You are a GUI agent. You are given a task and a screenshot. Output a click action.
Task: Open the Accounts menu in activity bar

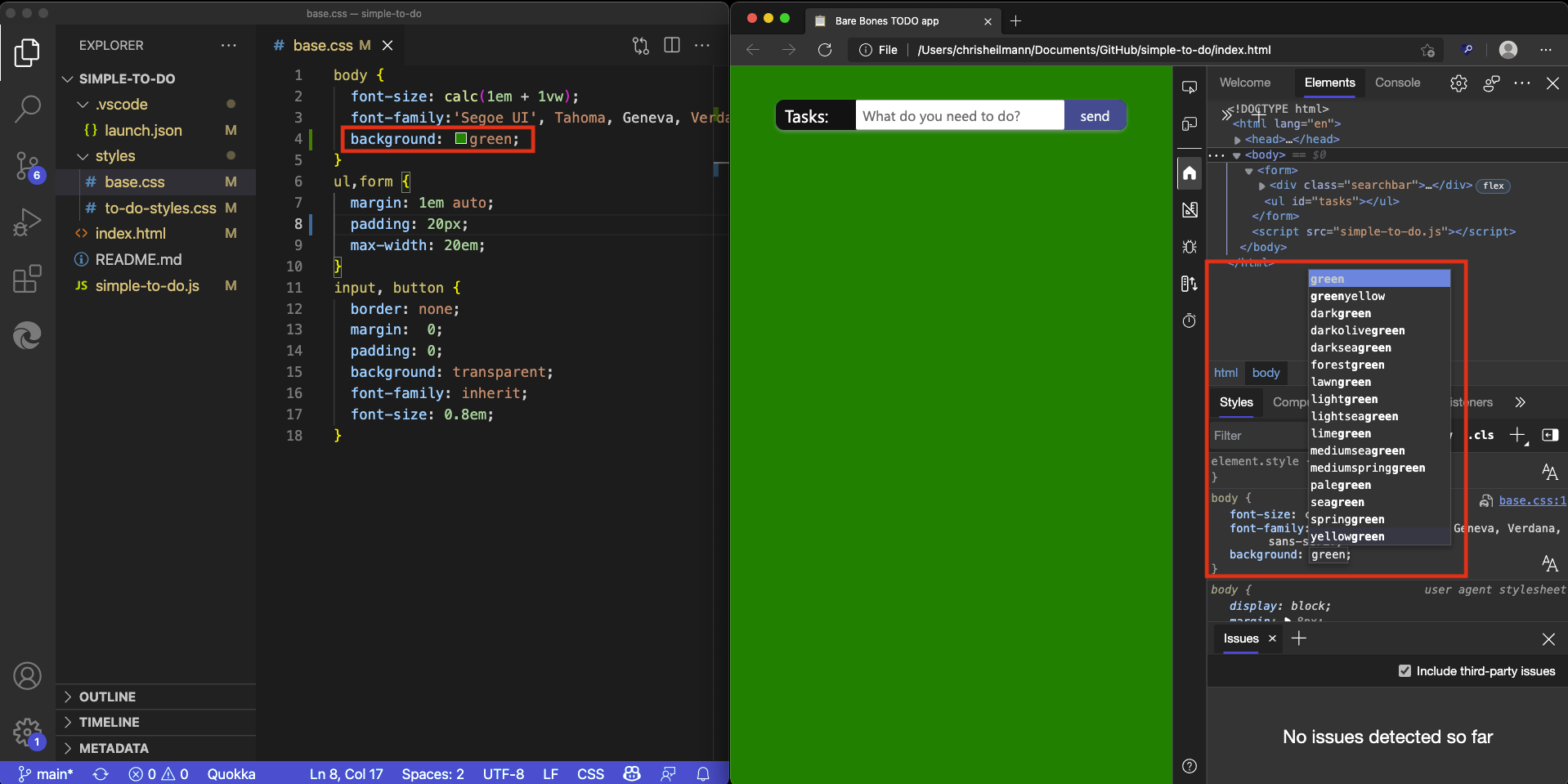[27, 676]
